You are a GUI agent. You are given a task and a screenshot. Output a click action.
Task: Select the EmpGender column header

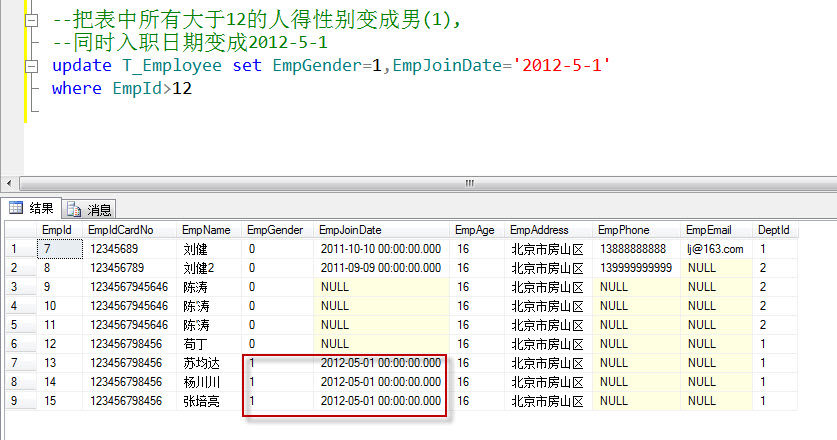click(278, 230)
